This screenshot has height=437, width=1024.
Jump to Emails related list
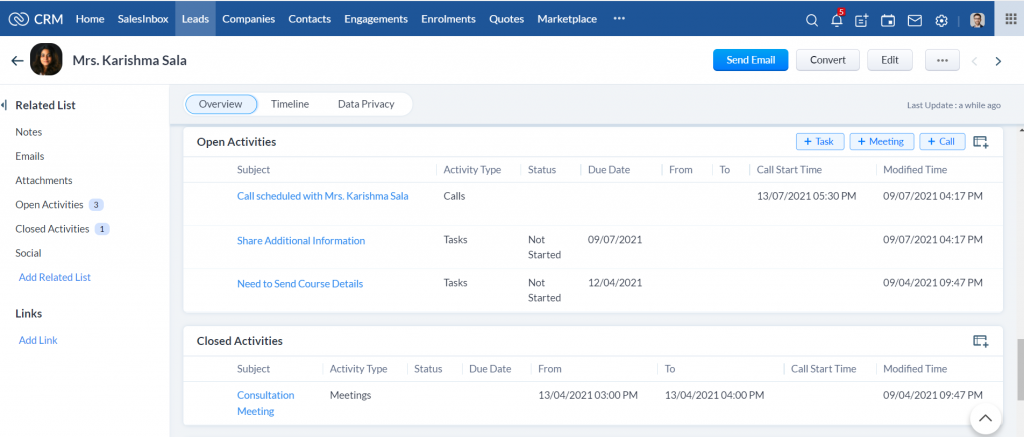[30, 156]
